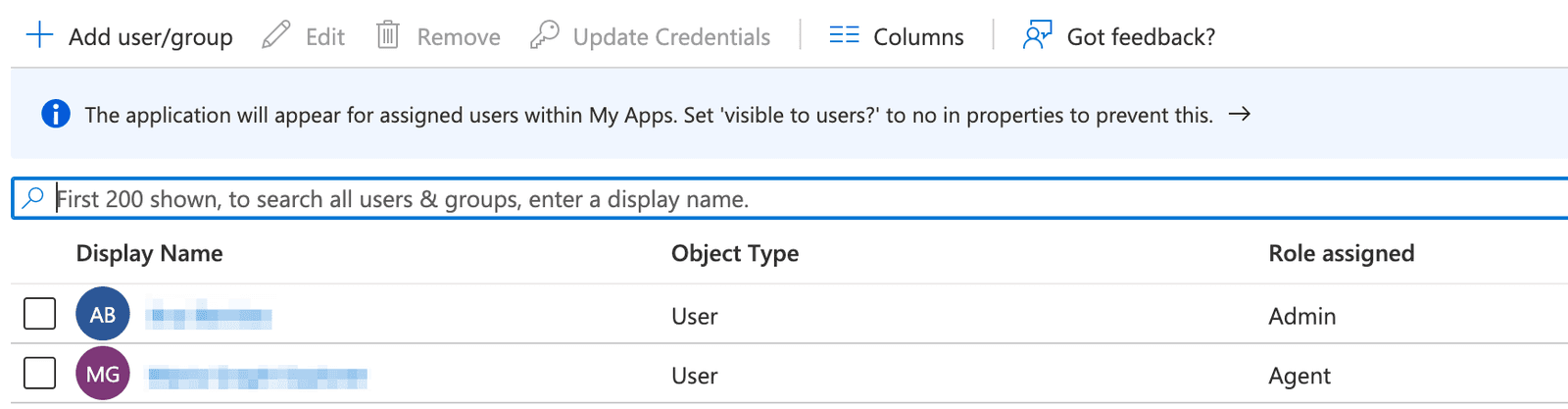Click the feedback person icon
Image resolution: width=1568 pixels, height=409 pixels.
(1037, 36)
